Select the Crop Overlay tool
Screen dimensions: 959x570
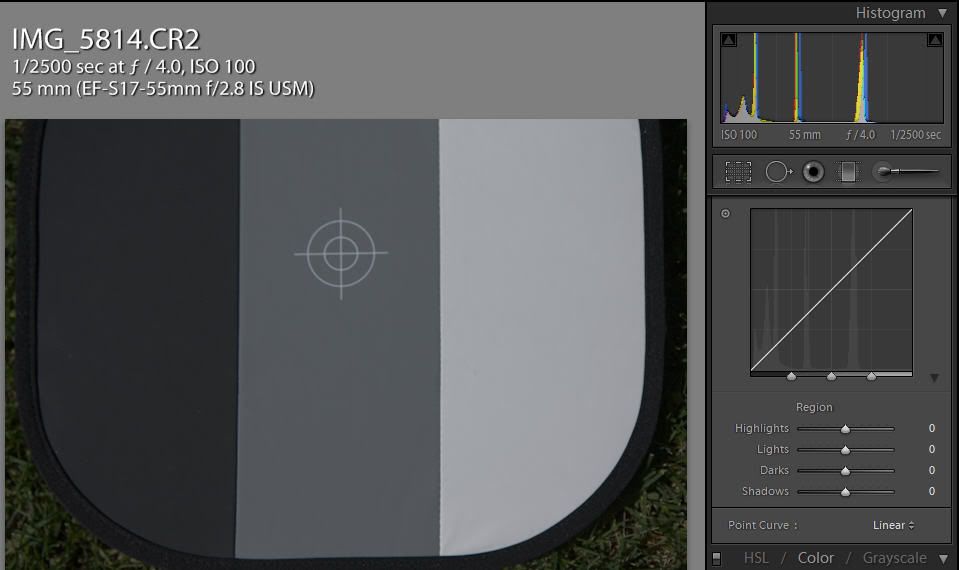tap(738, 172)
